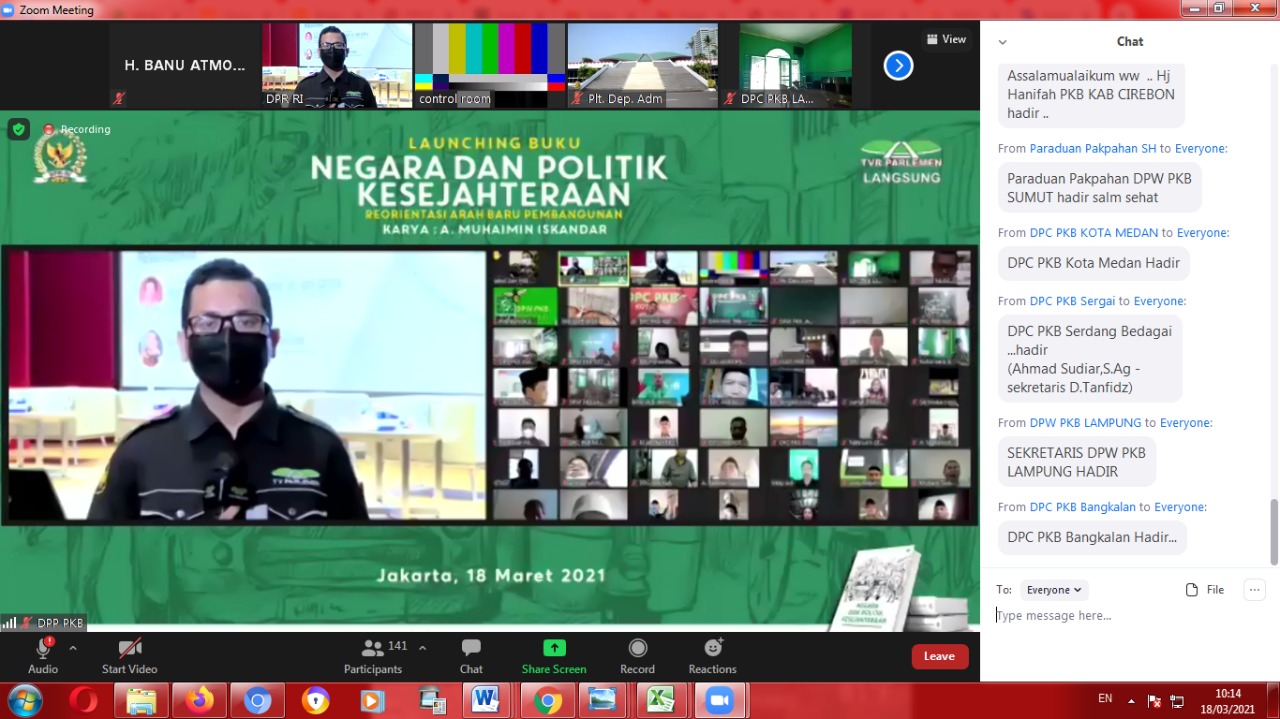Open Everyone recipient dropdown

click(1054, 590)
